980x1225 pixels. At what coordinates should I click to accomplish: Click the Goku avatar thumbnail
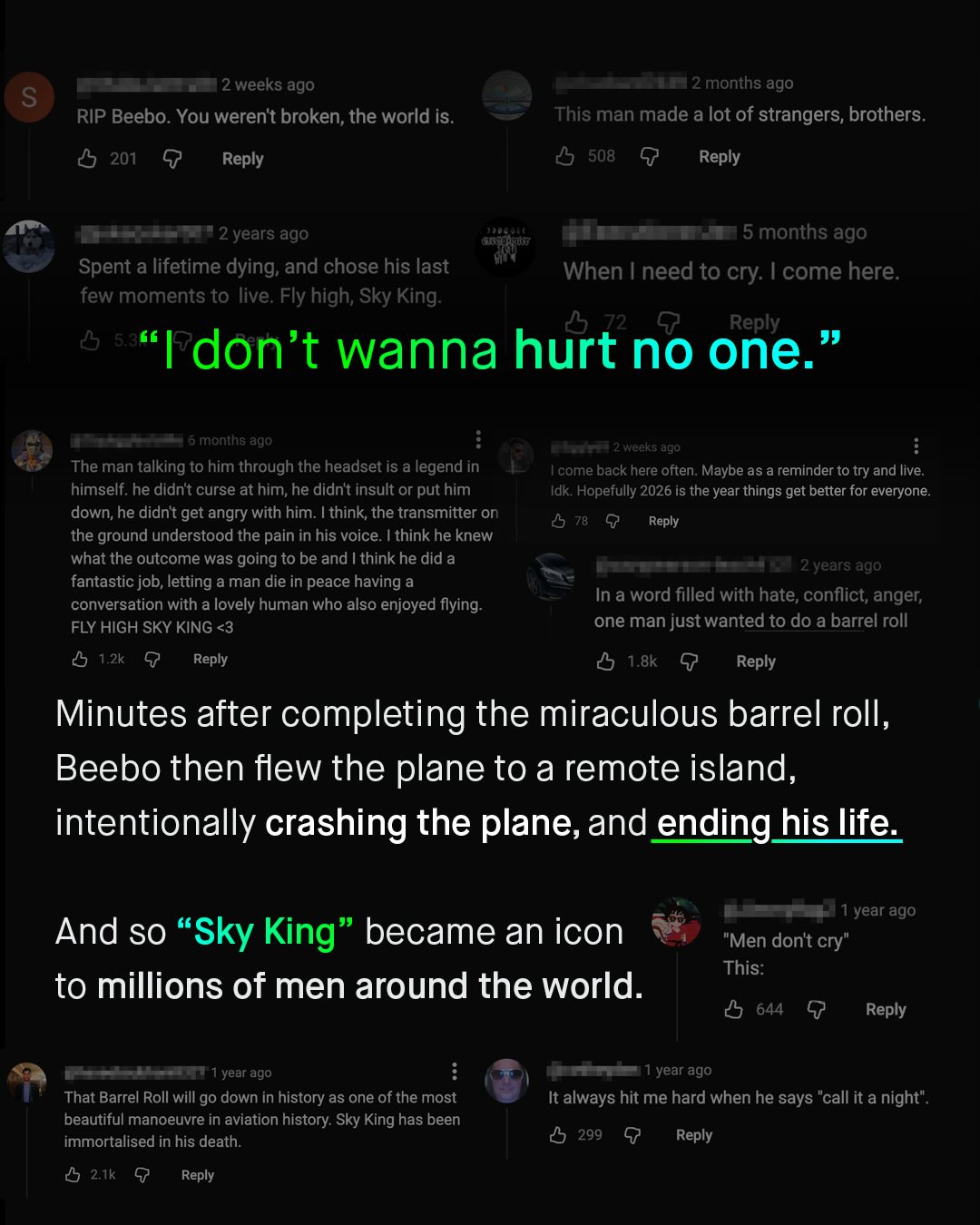pos(677,922)
